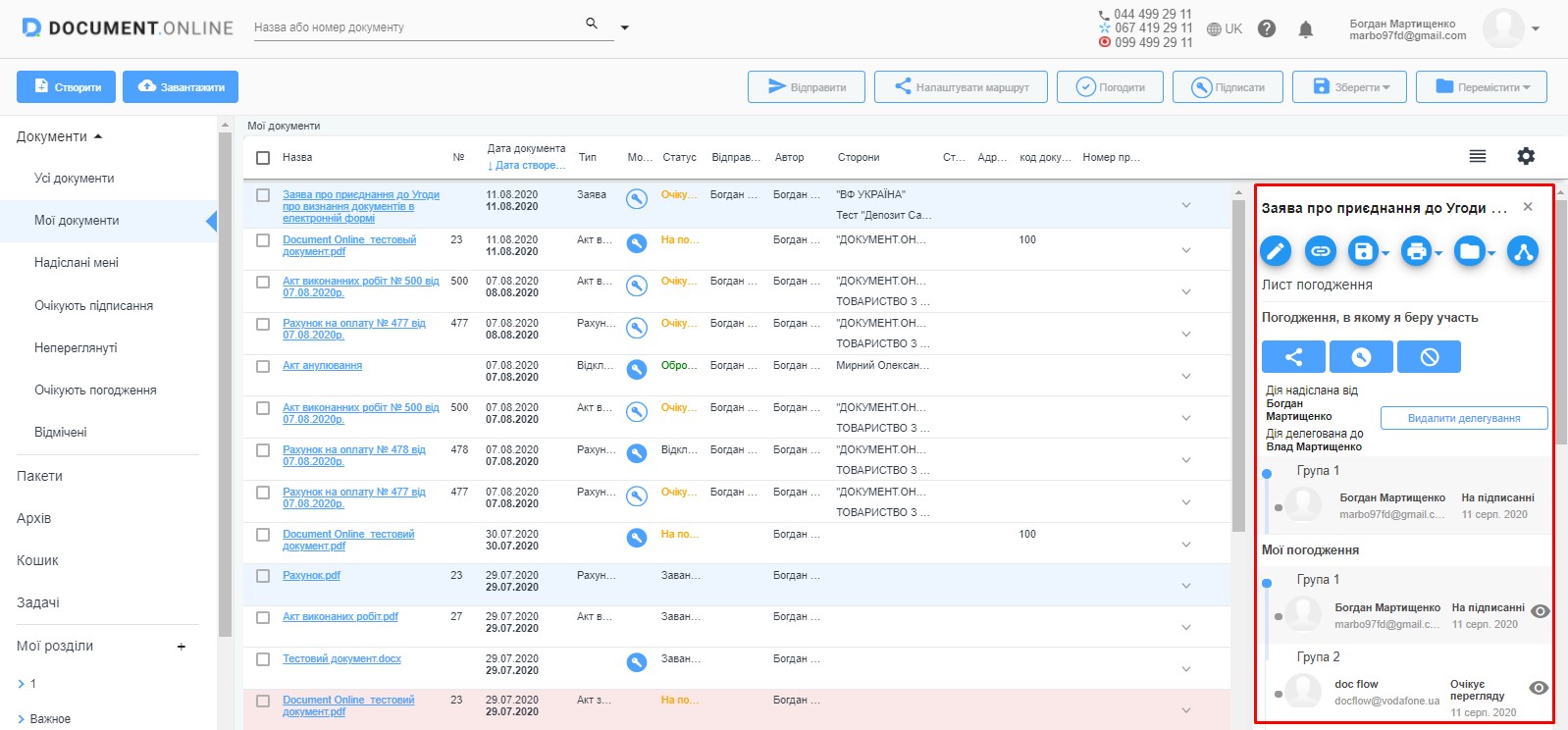The image size is (1568, 730).
Task: Click the printer icon in document panel
Action: point(1416,251)
